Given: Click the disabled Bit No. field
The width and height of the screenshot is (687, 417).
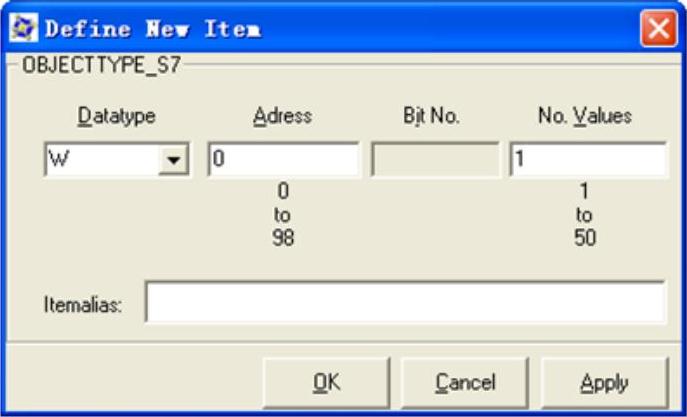Looking at the screenshot, I should pos(435,159).
